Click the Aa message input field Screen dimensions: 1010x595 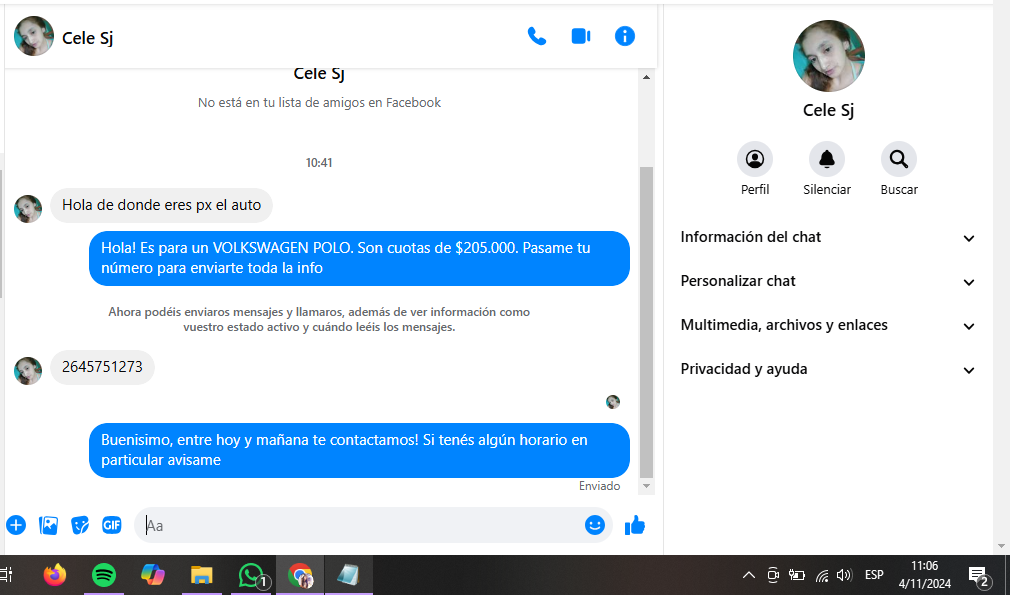point(360,525)
